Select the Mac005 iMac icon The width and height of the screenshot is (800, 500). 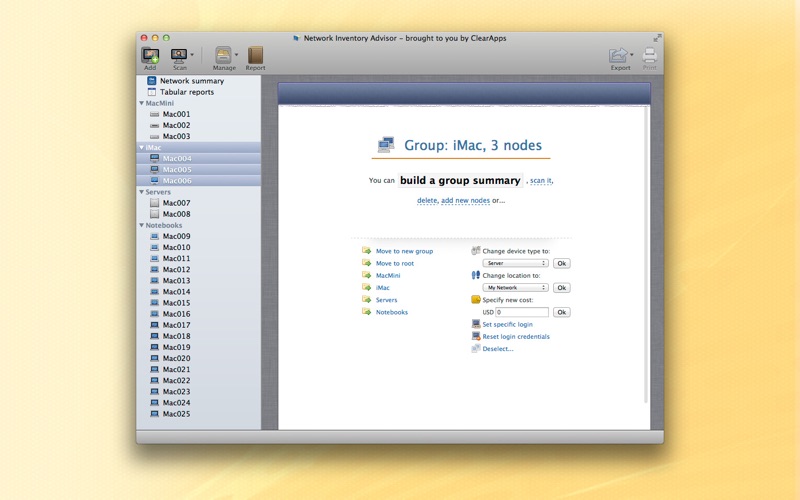[154, 169]
